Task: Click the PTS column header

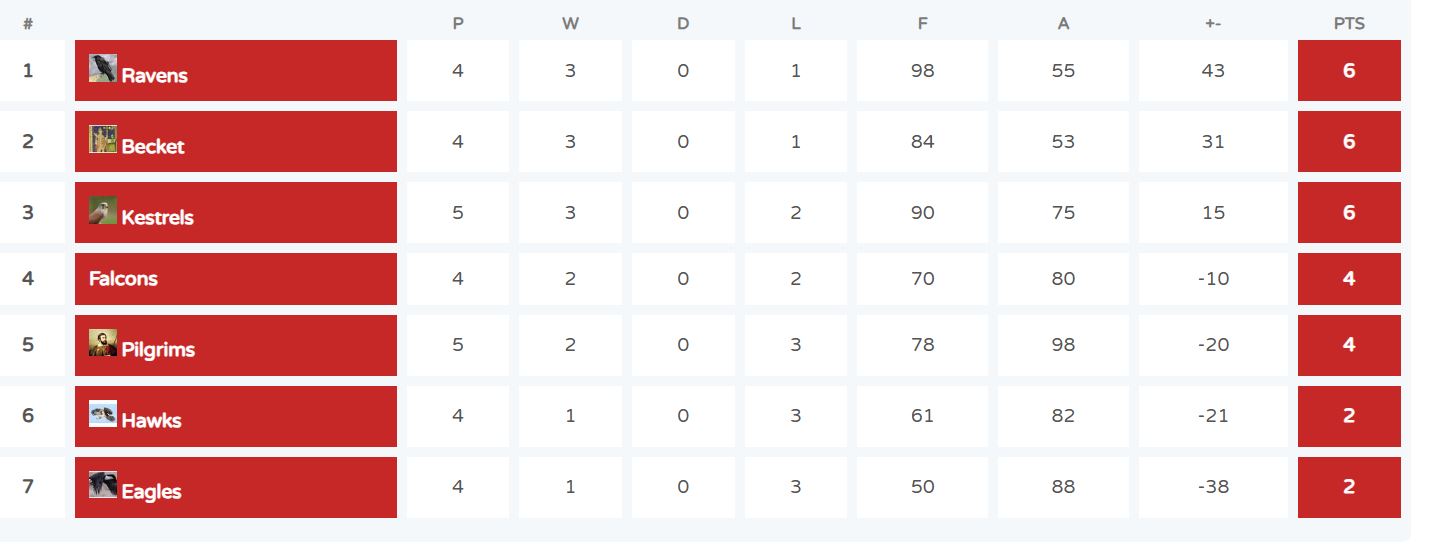Action: point(1349,23)
